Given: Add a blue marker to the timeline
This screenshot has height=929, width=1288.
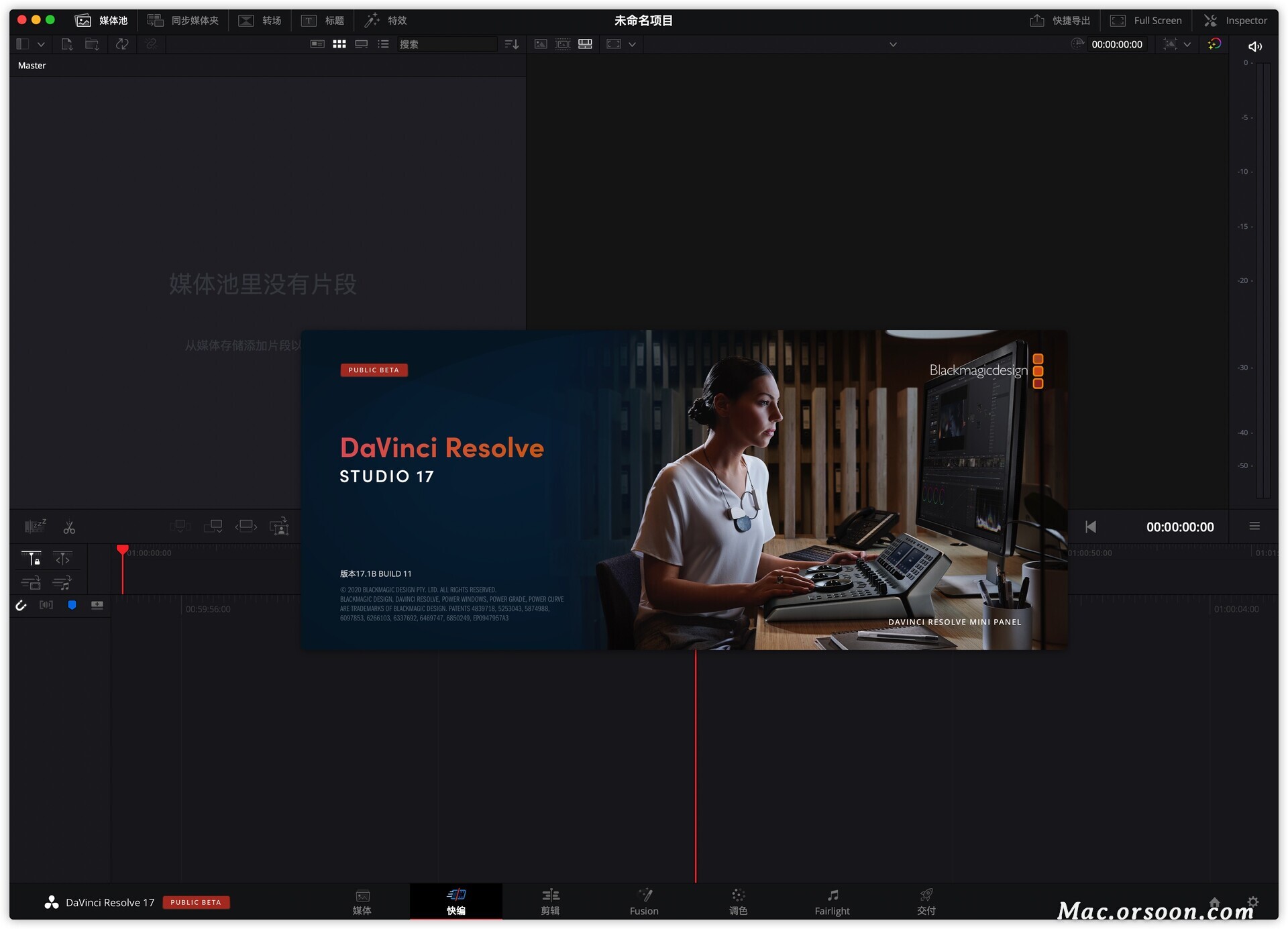Looking at the screenshot, I should 72,605.
